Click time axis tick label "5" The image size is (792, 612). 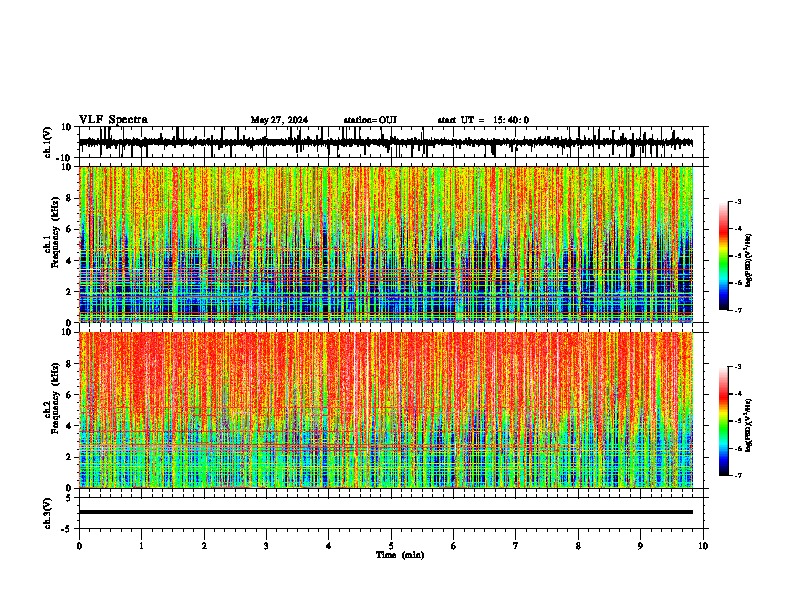[391, 546]
